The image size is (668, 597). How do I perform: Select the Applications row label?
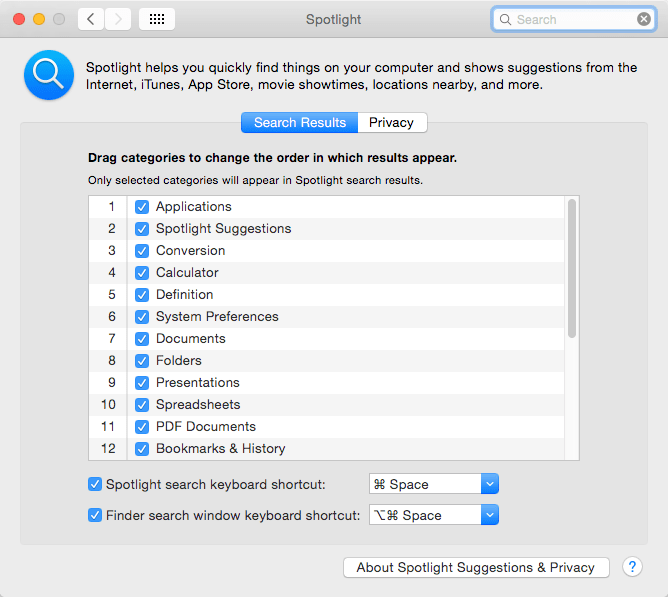tap(193, 207)
